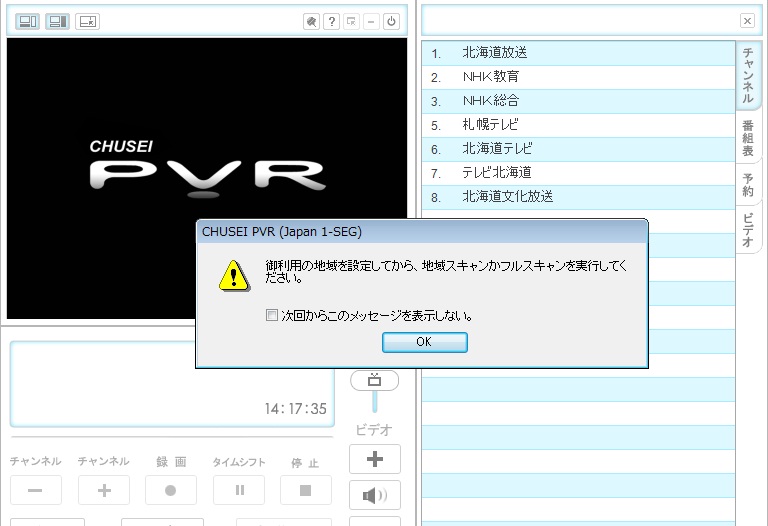
Task: Switch to compact mini-window view icon
Action: click(x=88, y=22)
